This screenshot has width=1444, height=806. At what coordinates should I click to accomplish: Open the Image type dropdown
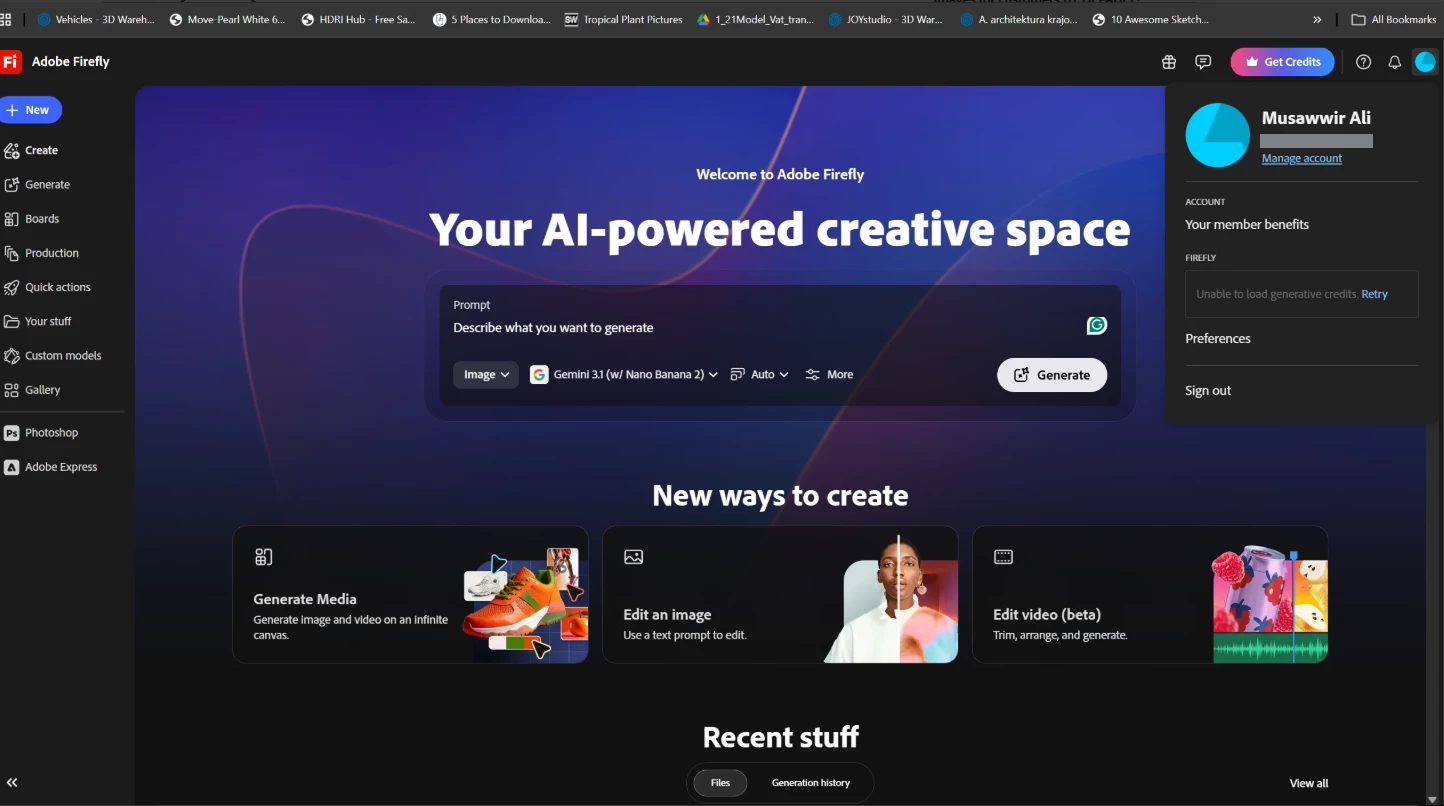point(486,375)
